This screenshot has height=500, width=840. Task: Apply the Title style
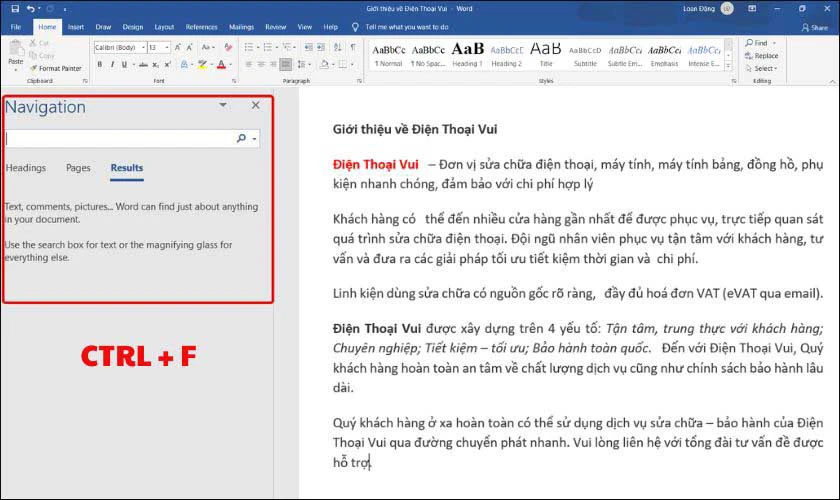(546, 55)
